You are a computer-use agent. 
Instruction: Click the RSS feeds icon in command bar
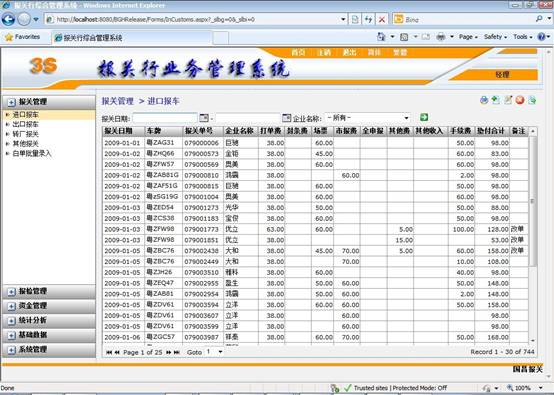click(x=404, y=37)
